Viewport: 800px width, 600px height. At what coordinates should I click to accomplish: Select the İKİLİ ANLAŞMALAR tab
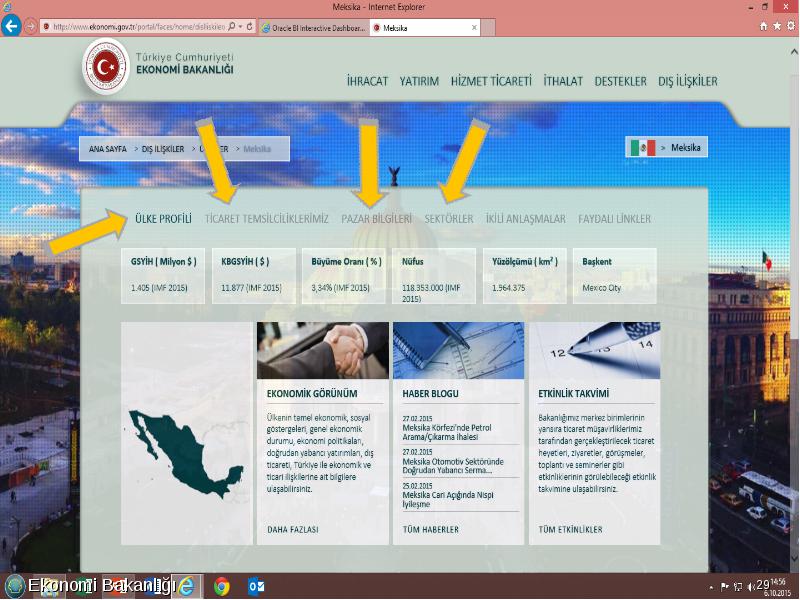coord(526,219)
